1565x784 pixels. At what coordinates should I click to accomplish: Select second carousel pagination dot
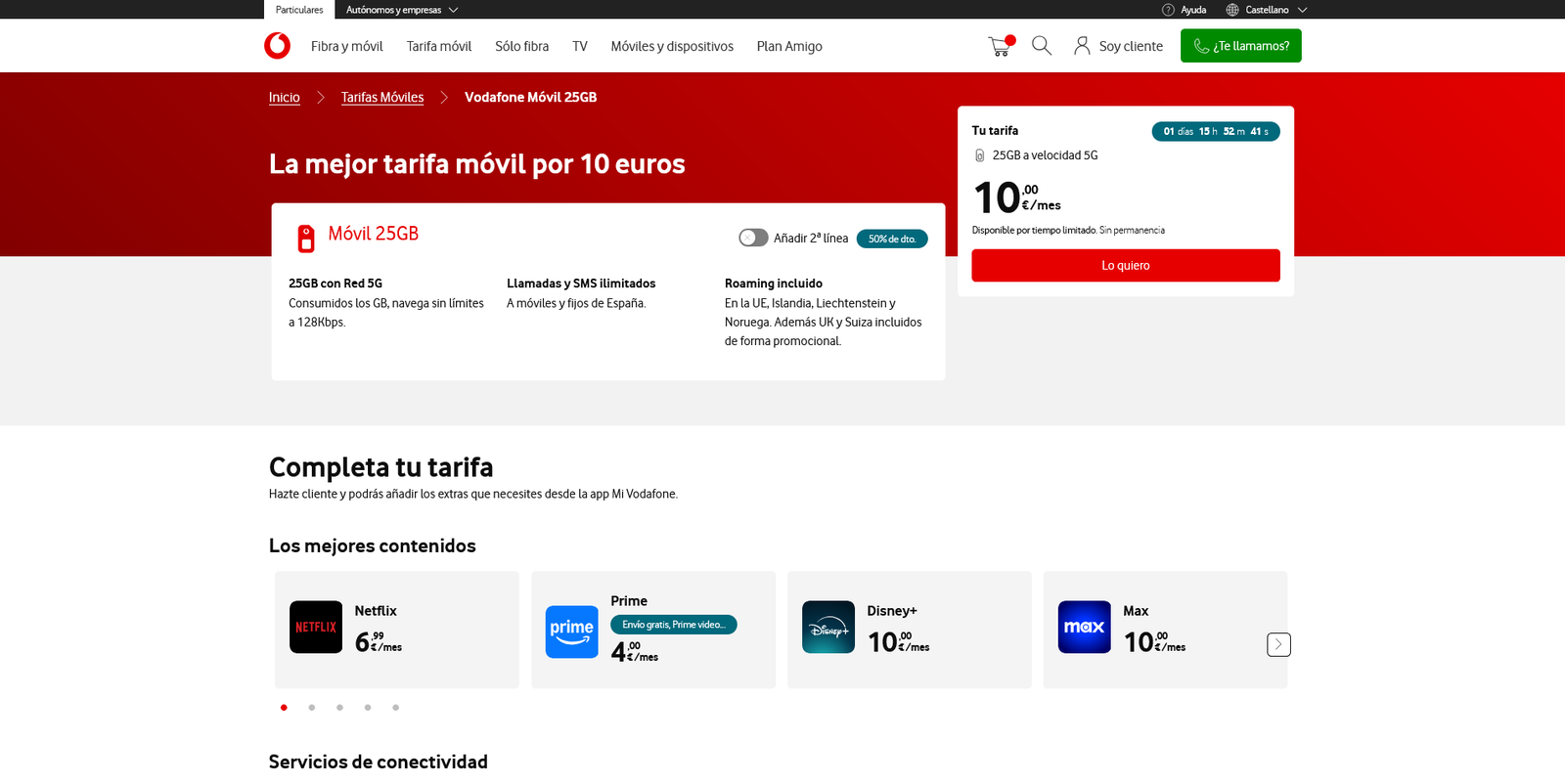point(312,707)
